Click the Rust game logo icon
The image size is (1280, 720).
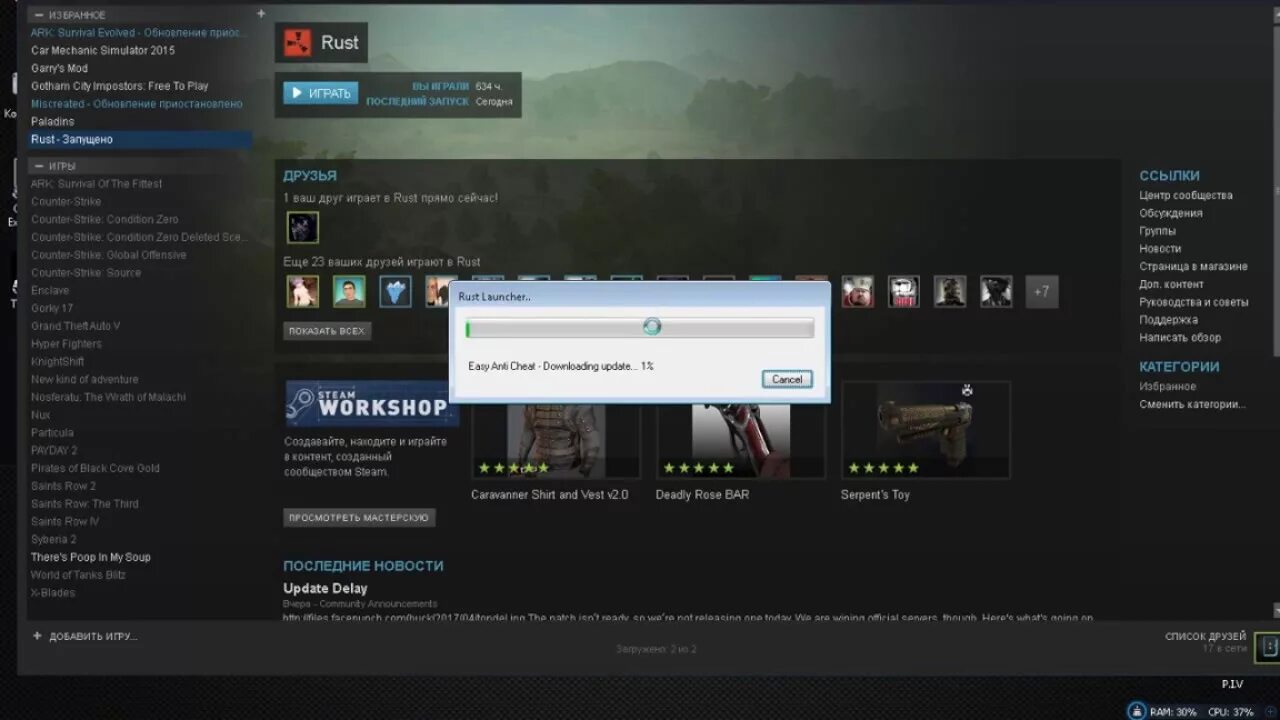[x=297, y=43]
